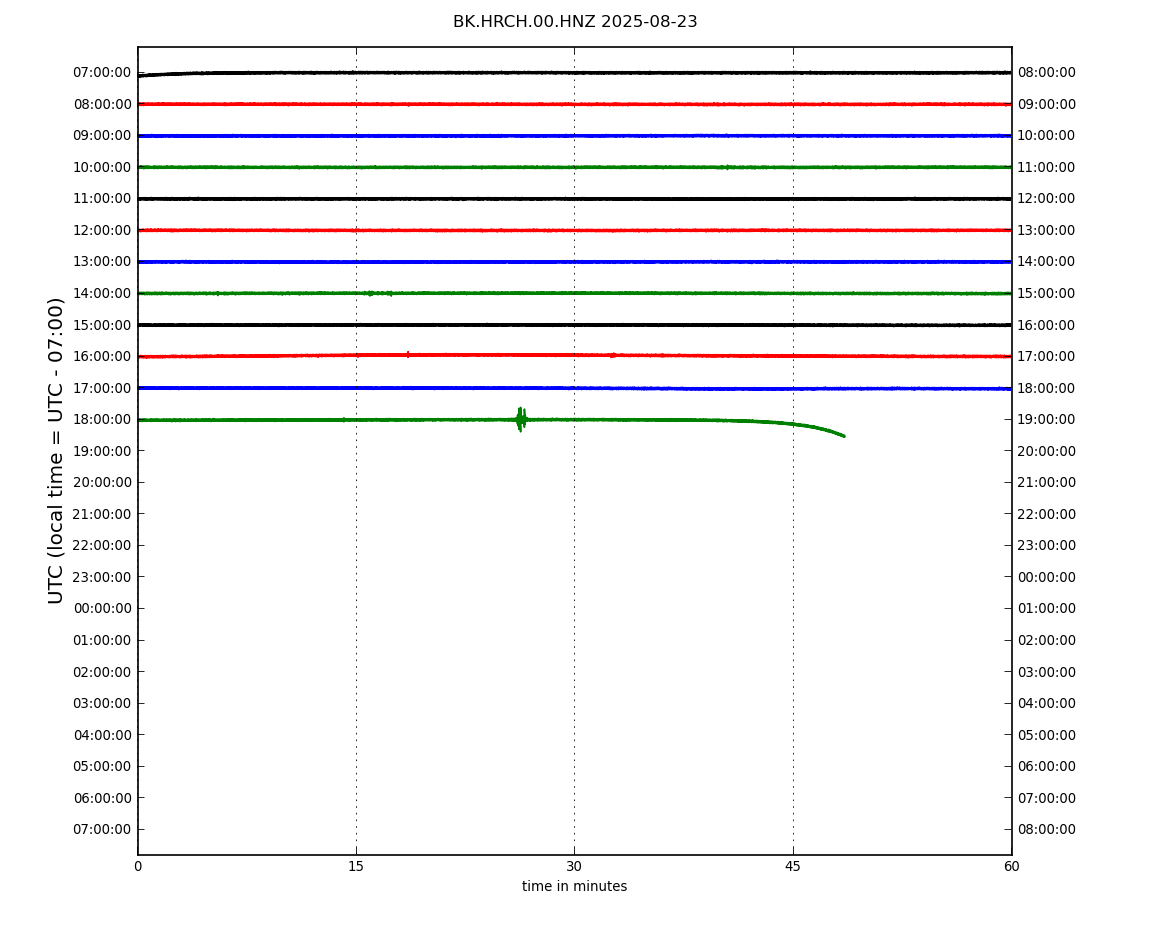Click left-axis label 20:00:00
This screenshot has height=950, width=1150.
(103, 483)
